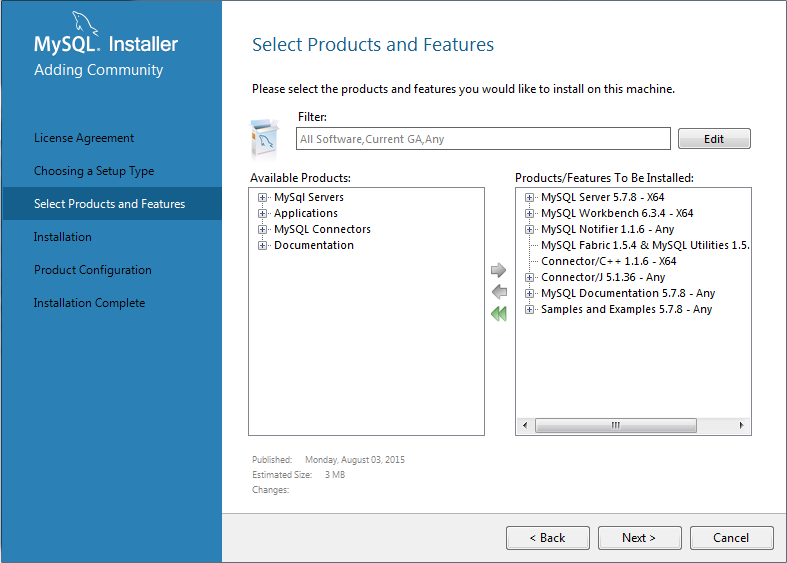Click the scrollbar left arrow
Image resolution: width=787 pixels, height=563 pixels.
coord(525,426)
